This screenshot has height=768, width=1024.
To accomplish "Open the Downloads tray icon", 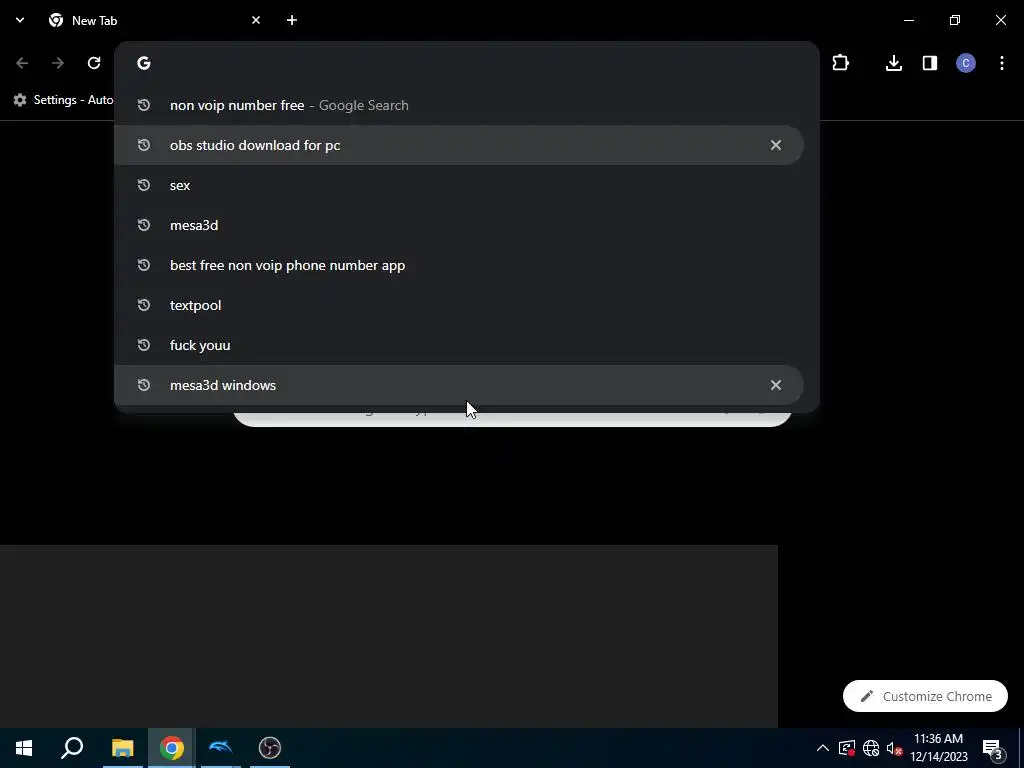I will click(894, 63).
